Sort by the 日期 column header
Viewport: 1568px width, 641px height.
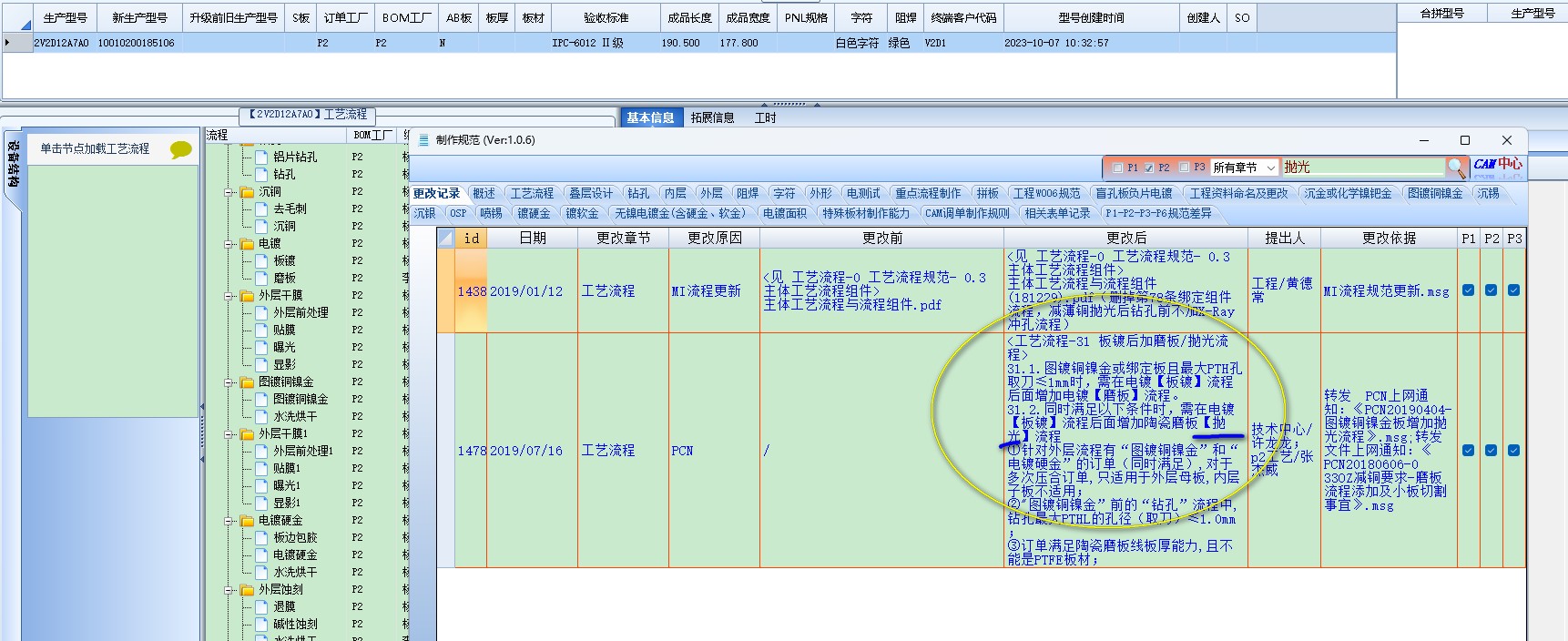point(533,239)
